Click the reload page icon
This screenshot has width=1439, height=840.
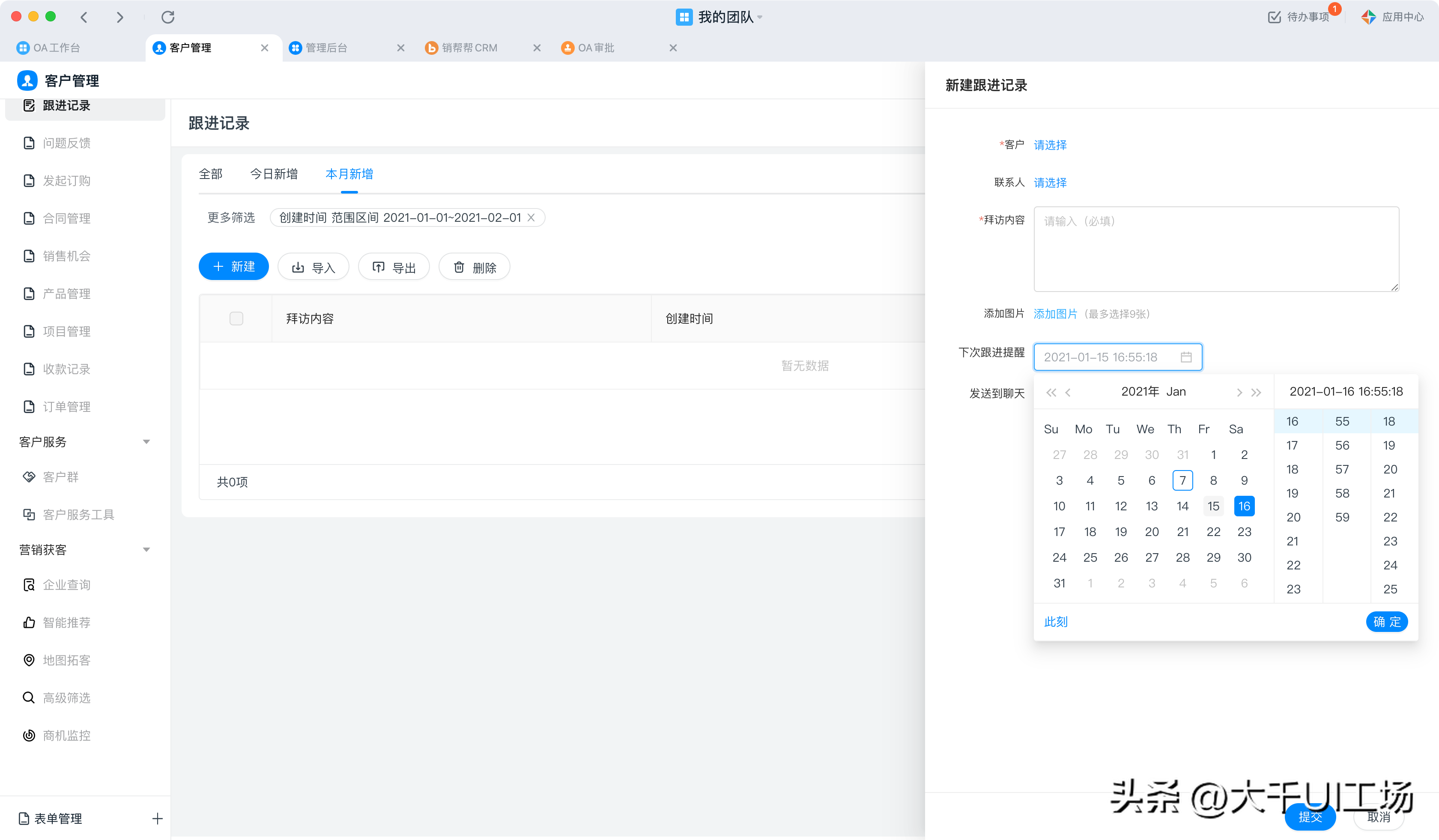[x=168, y=17]
